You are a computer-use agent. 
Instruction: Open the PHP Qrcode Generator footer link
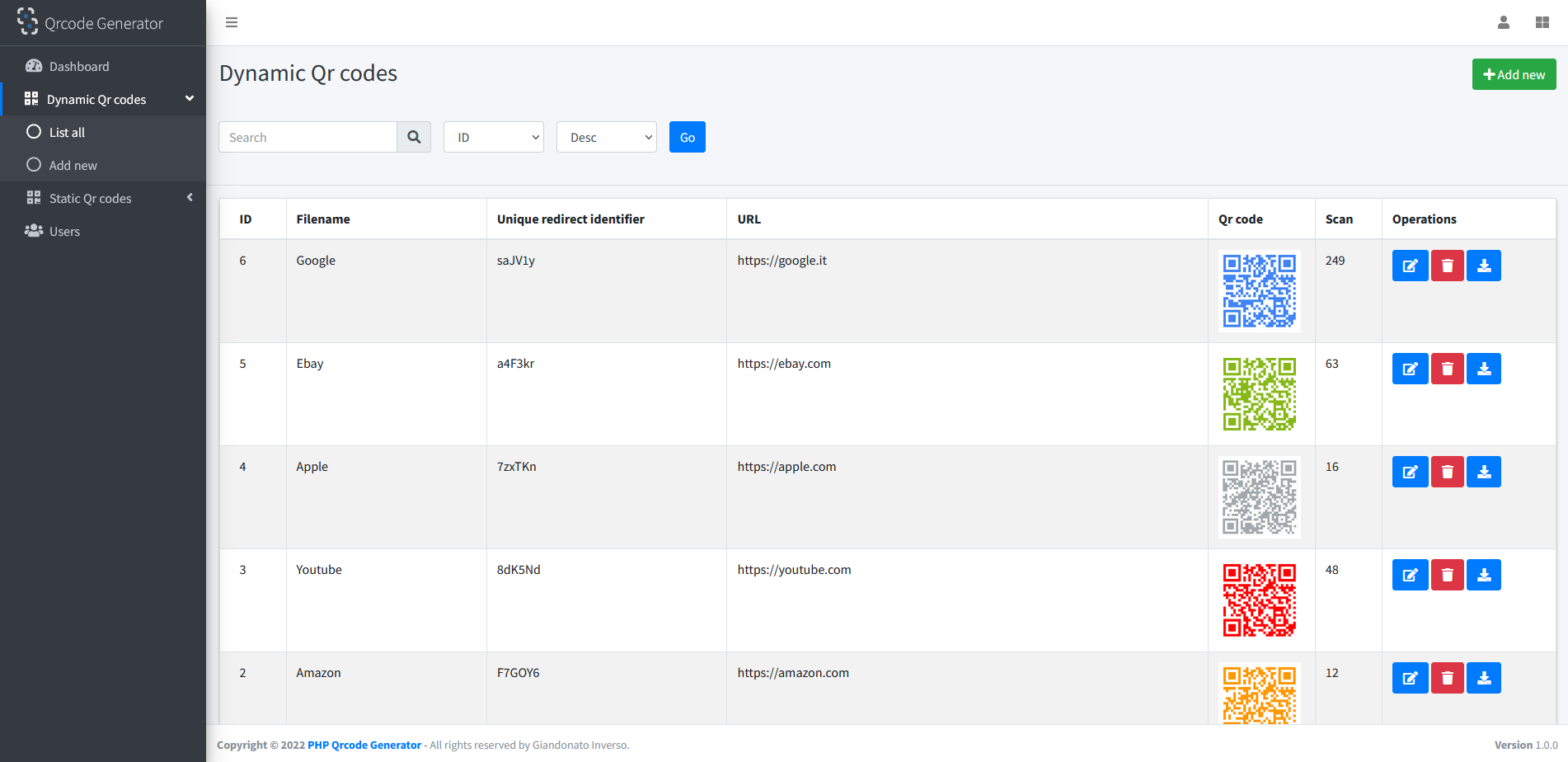coord(364,745)
